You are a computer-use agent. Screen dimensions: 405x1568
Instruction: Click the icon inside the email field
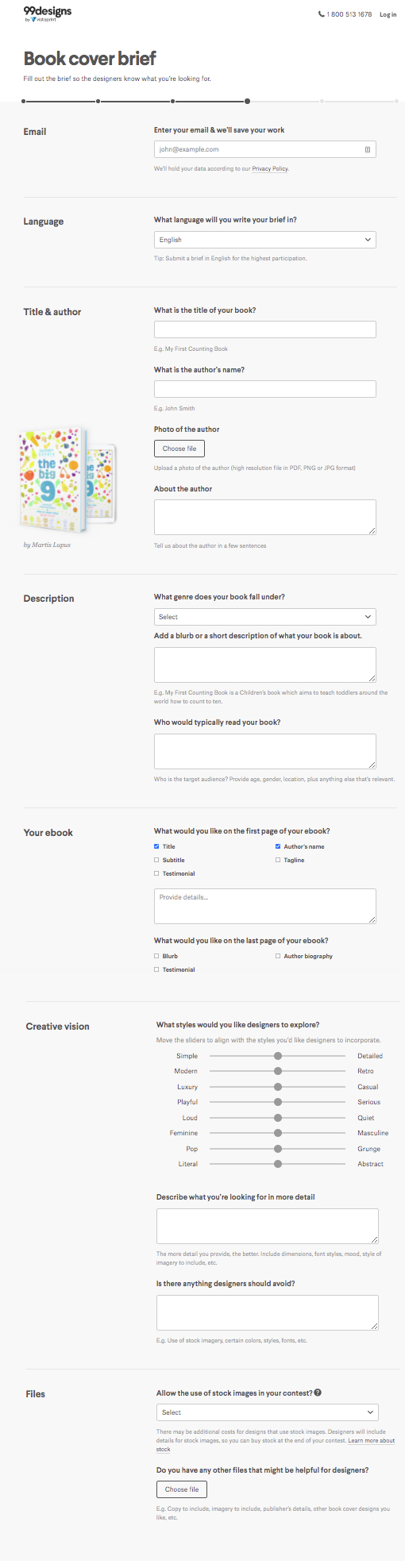(x=368, y=149)
